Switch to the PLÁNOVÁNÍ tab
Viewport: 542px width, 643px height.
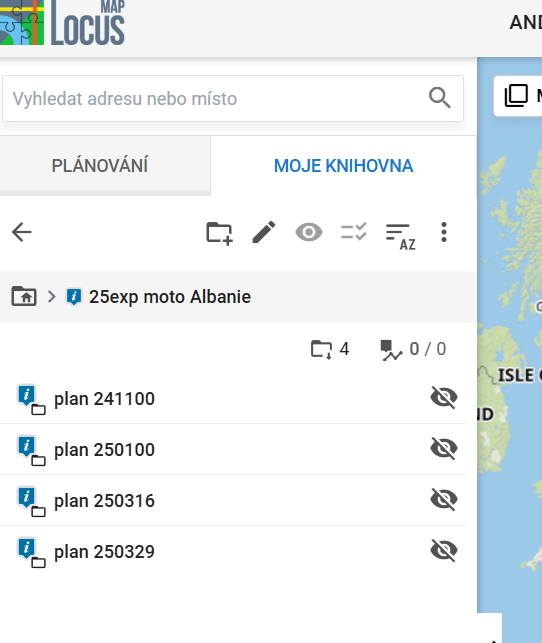click(100, 166)
